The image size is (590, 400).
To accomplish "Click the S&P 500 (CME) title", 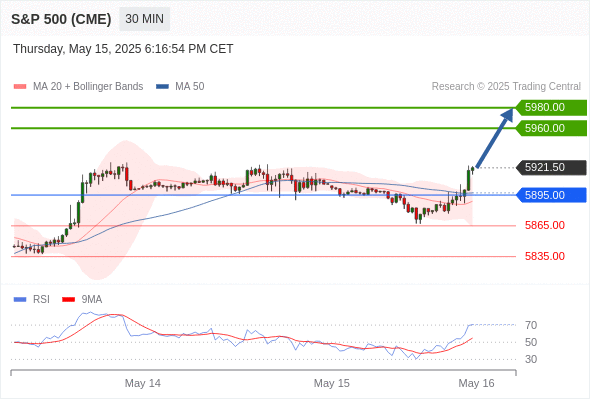I will pos(61,19).
